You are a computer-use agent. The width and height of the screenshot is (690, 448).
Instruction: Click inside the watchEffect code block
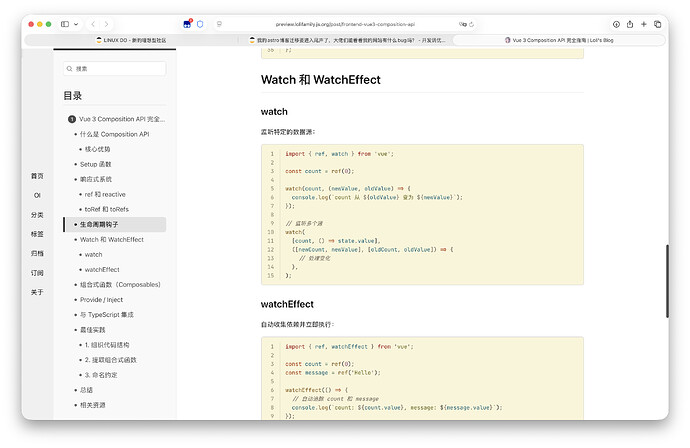(x=422, y=378)
